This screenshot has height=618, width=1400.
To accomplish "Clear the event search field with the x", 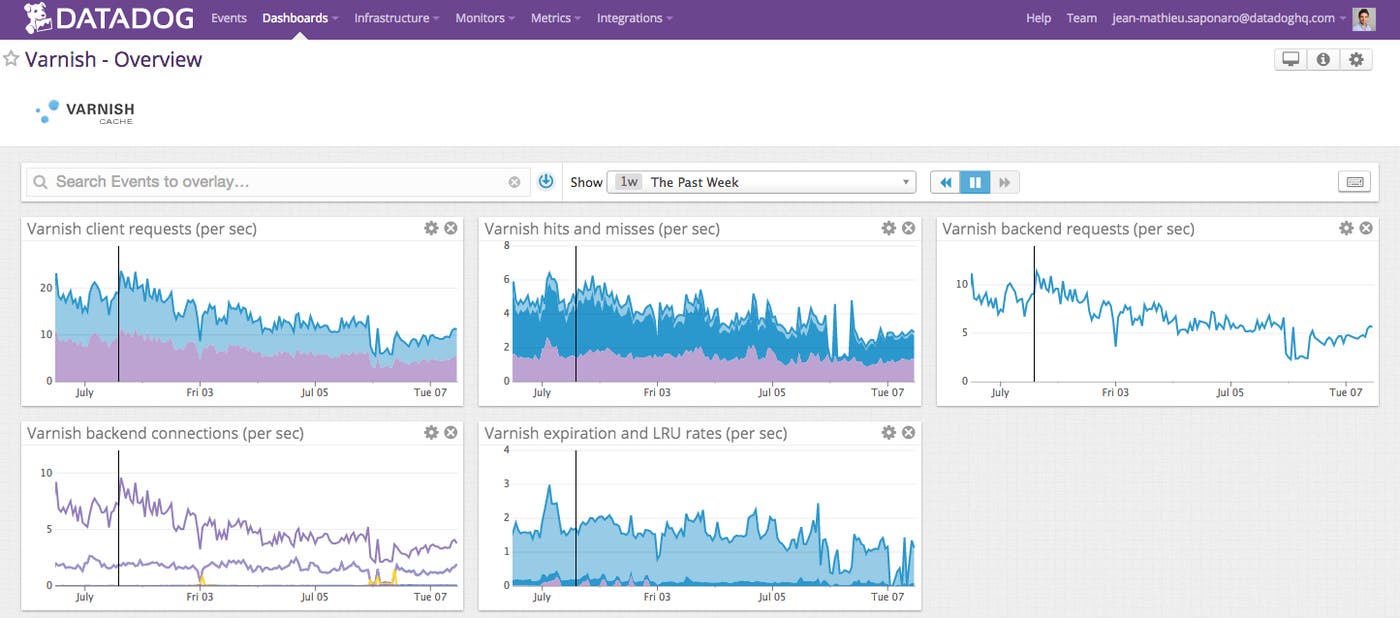I will coord(515,181).
